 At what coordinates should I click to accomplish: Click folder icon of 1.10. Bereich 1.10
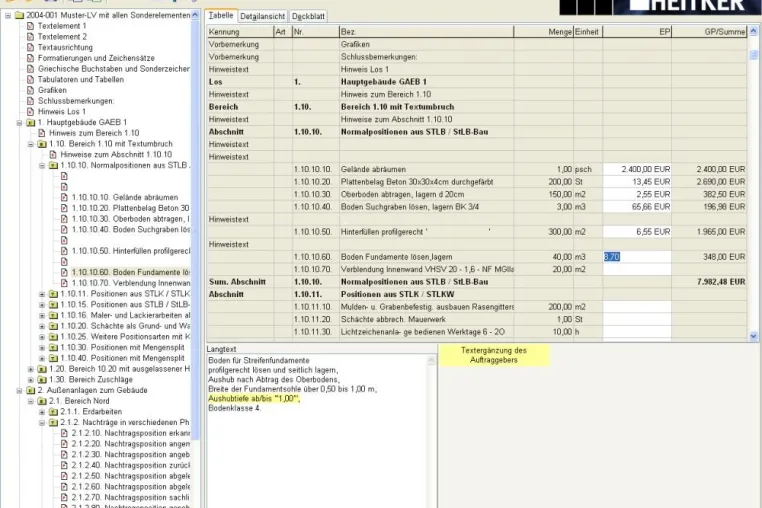(x=42, y=144)
